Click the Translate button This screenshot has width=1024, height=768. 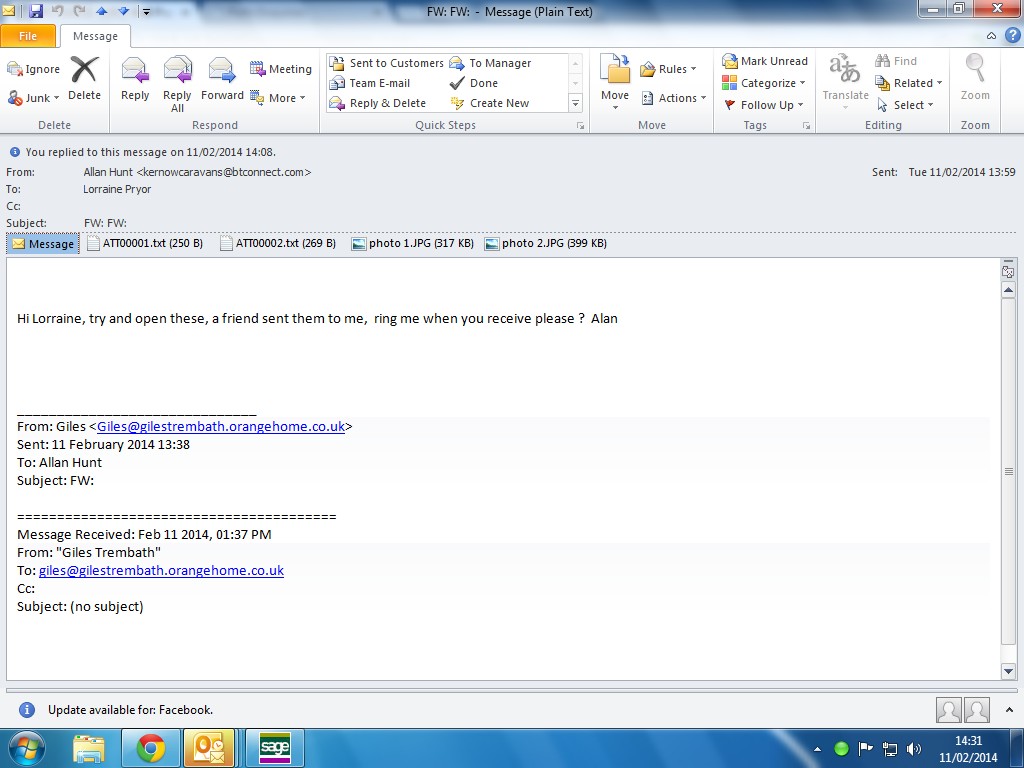pyautogui.click(x=846, y=80)
